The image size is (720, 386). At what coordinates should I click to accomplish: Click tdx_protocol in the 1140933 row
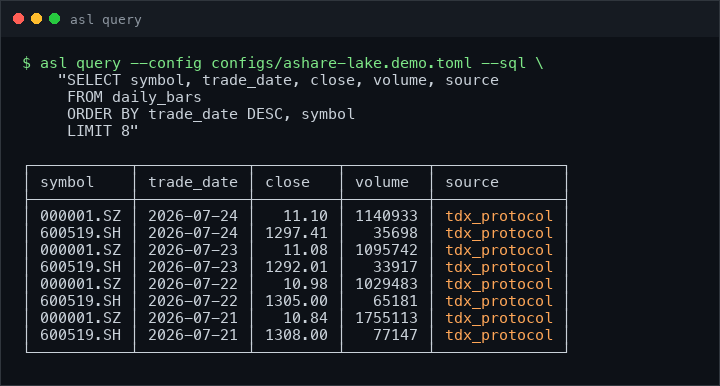click(499, 217)
